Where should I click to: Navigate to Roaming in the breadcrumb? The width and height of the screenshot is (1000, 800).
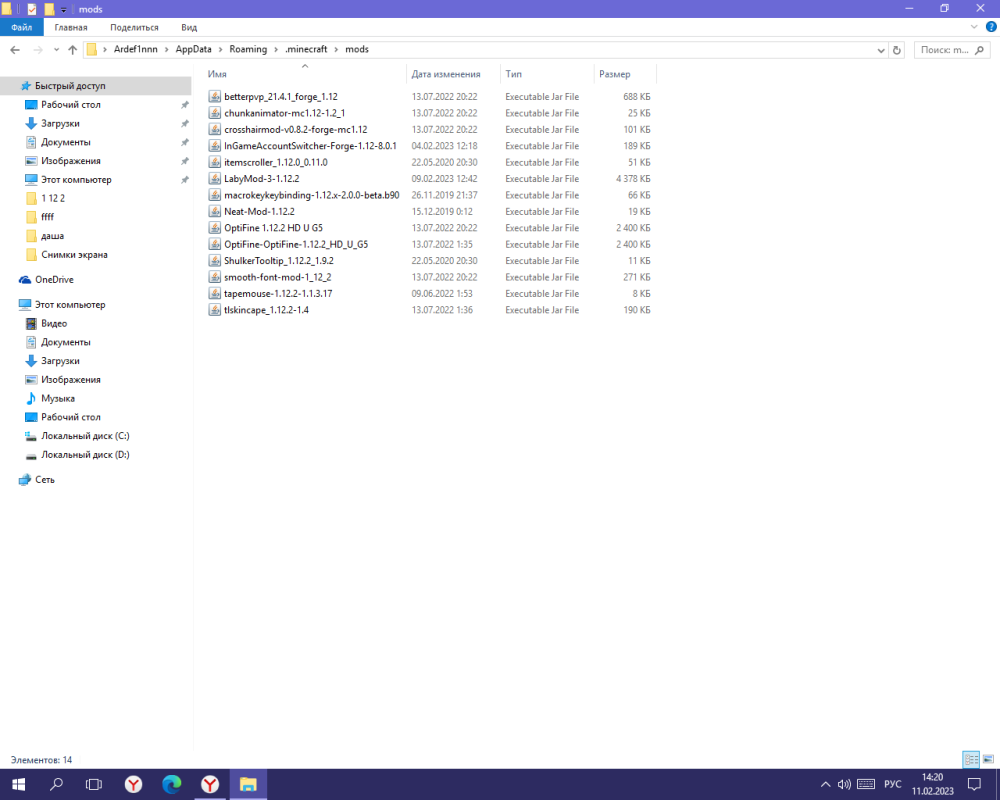pyautogui.click(x=248, y=50)
